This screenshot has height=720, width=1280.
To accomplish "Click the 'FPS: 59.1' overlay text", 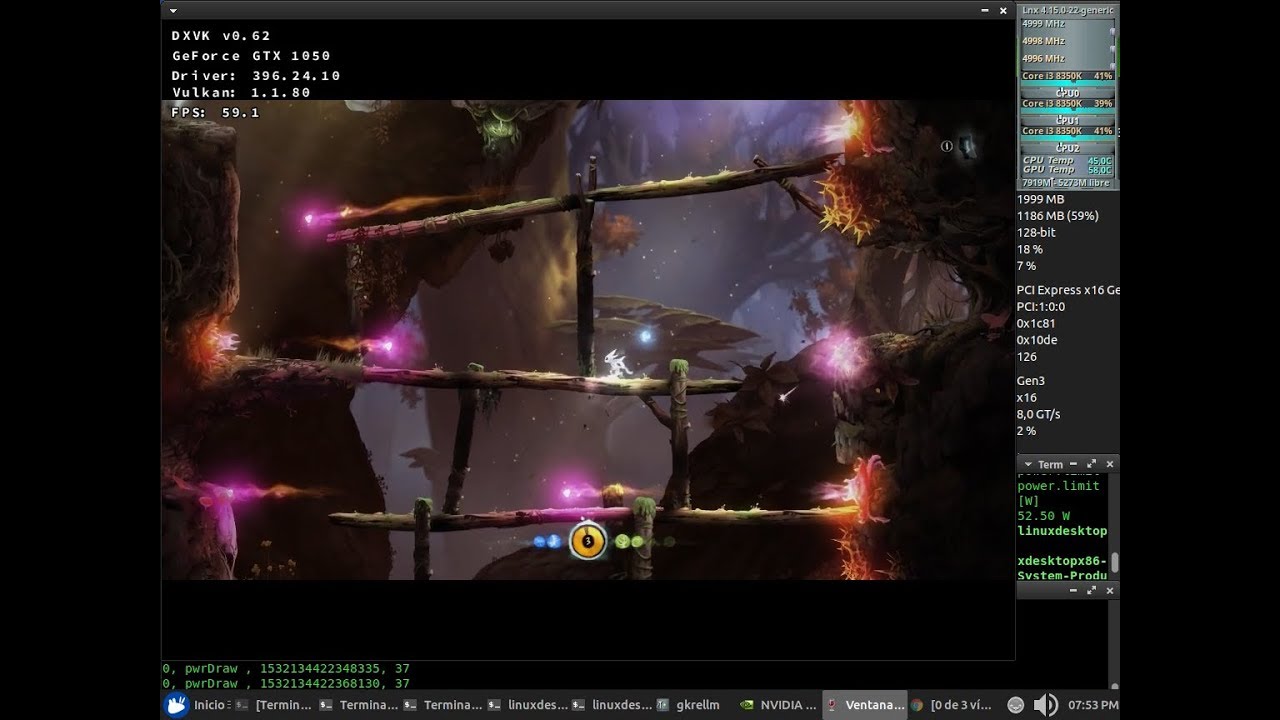I will click(215, 113).
